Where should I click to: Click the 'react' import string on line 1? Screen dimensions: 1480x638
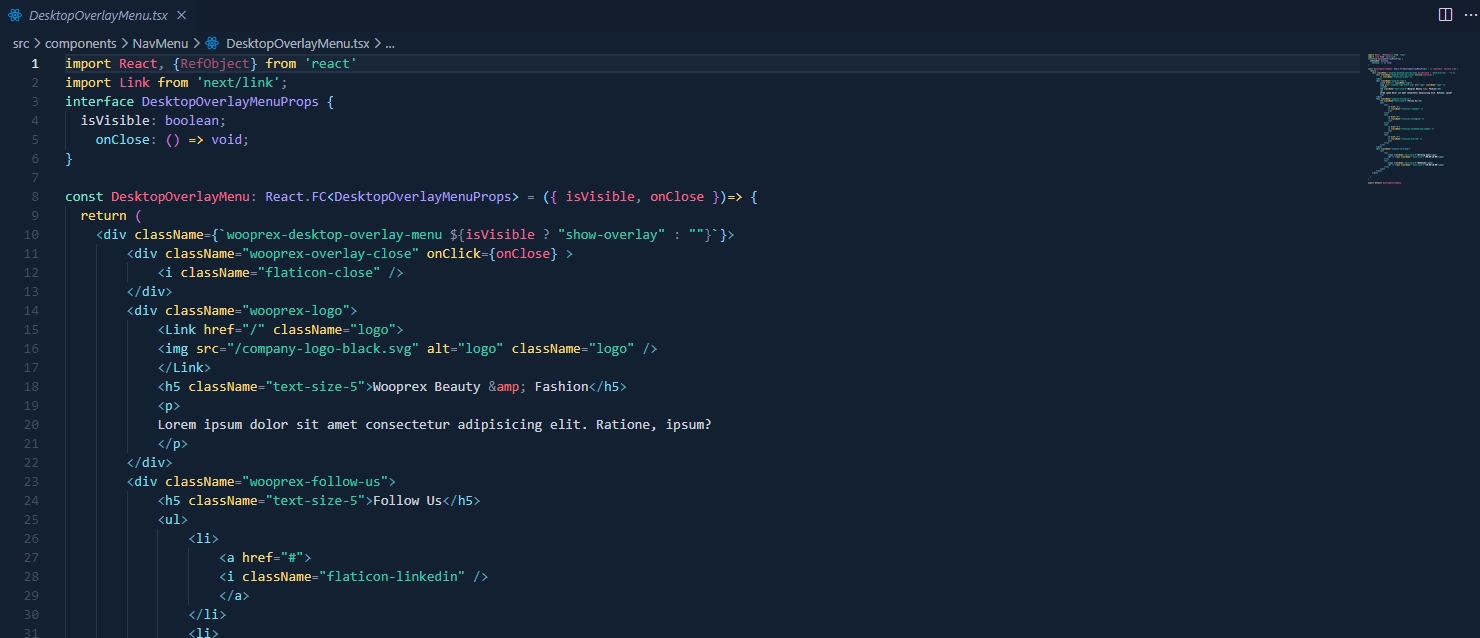(331, 64)
